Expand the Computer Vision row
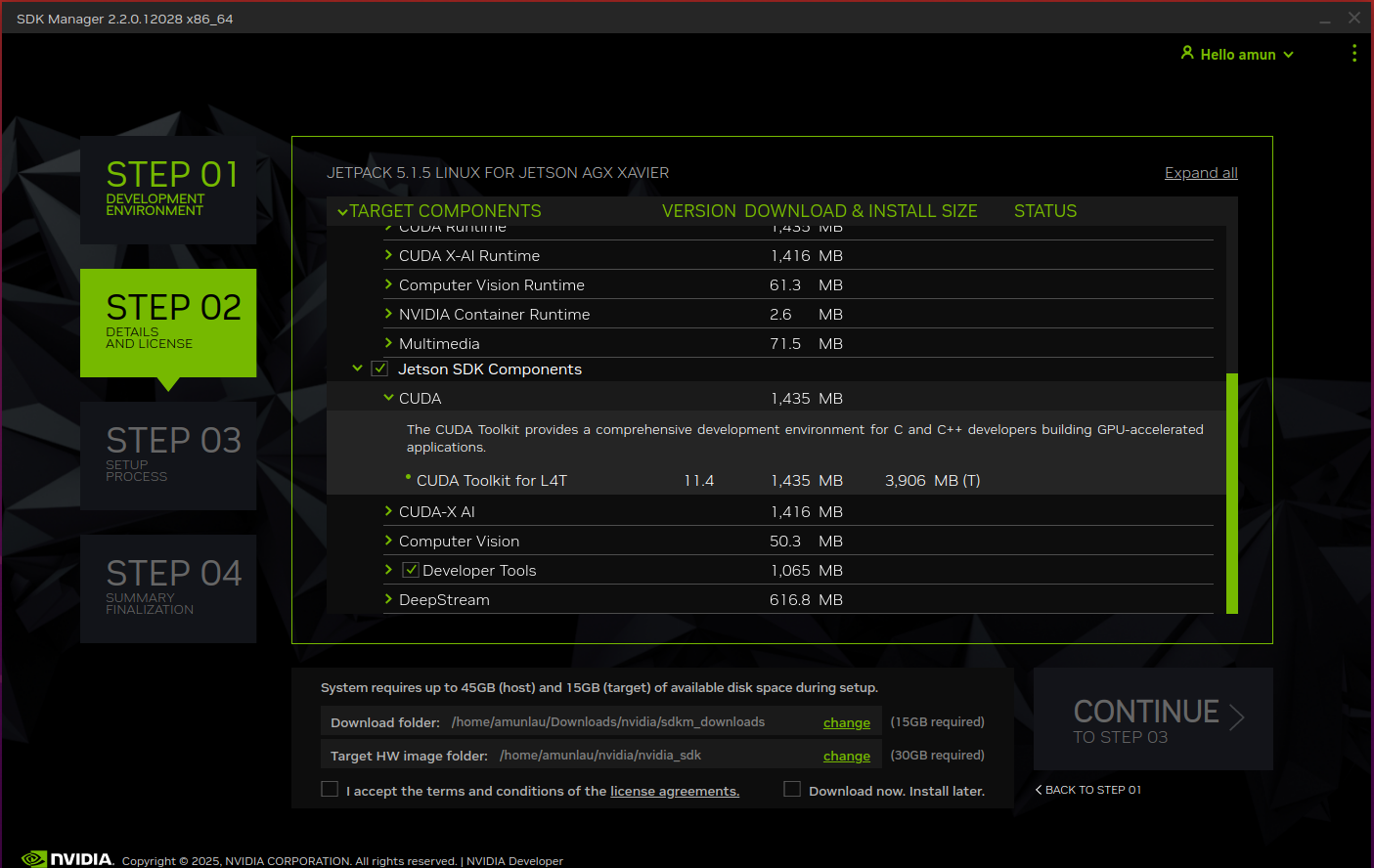1374x868 pixels. pos(388,541)
